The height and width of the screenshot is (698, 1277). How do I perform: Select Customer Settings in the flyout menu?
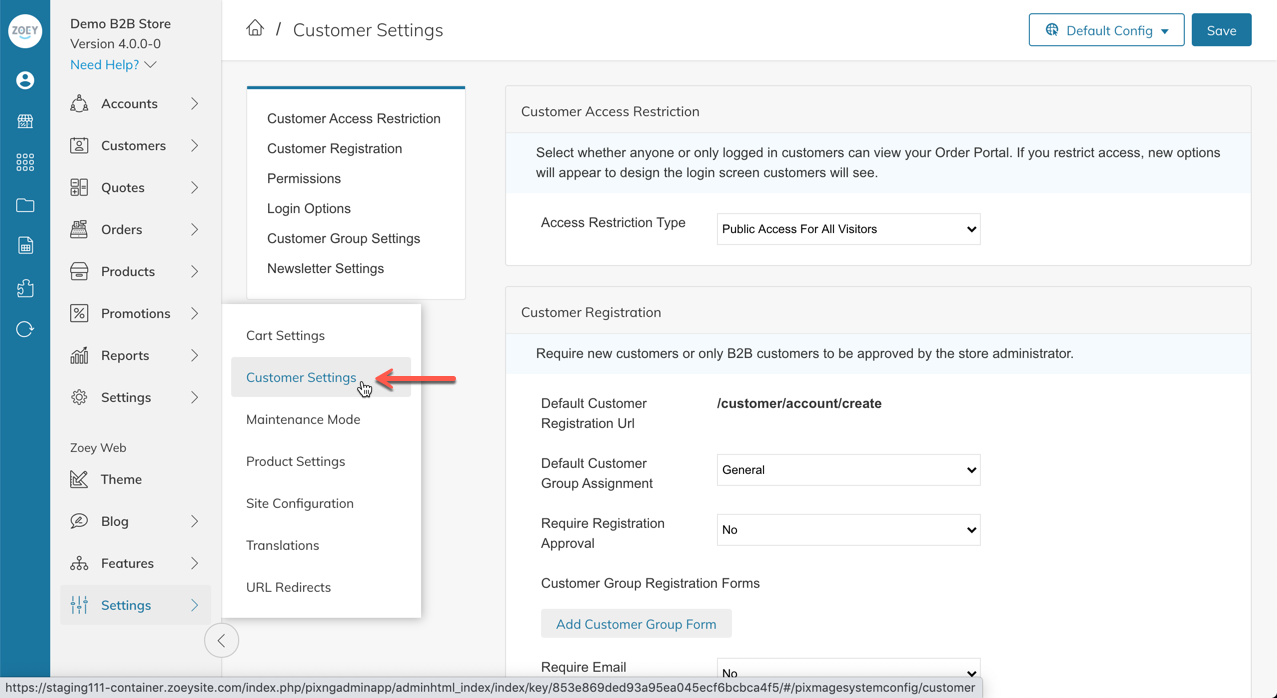click(x=321, y=377)
